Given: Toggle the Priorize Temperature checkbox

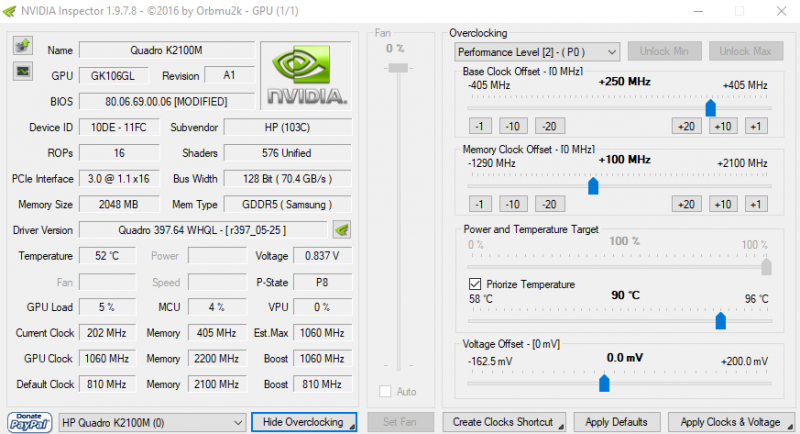Looking at the screenshot, I should point(474,284).
